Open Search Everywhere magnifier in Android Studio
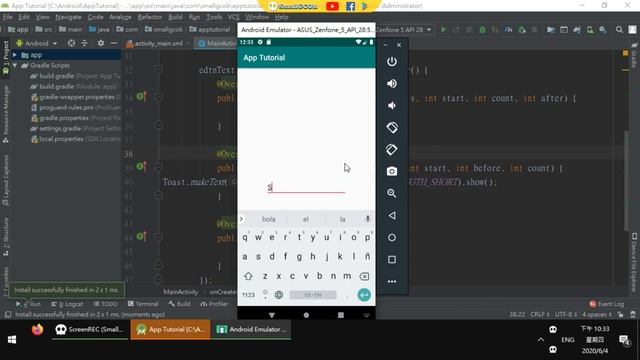The image size is (640, 360). [x=619, y=30]
